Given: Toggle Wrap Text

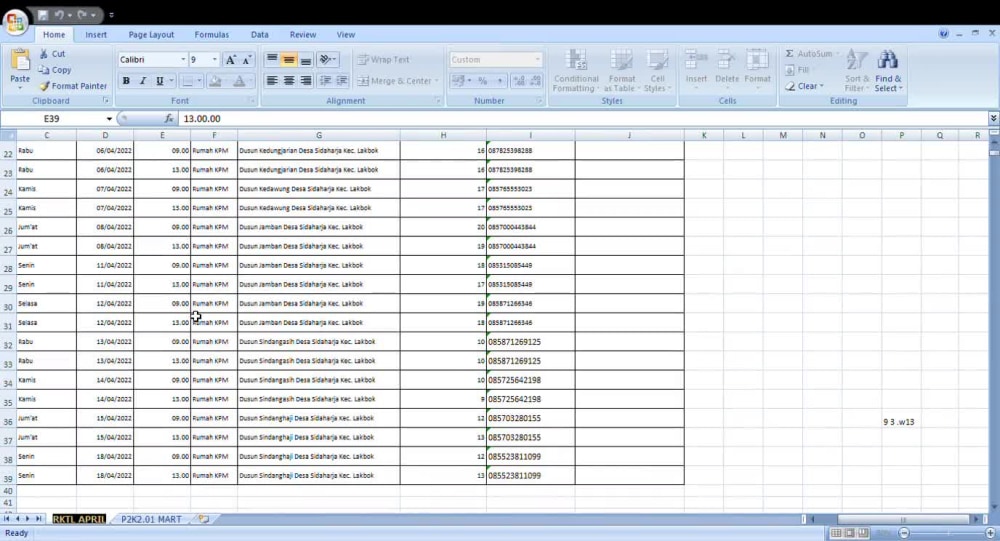Looking at the screenshot, I should [x=383, y=59].
